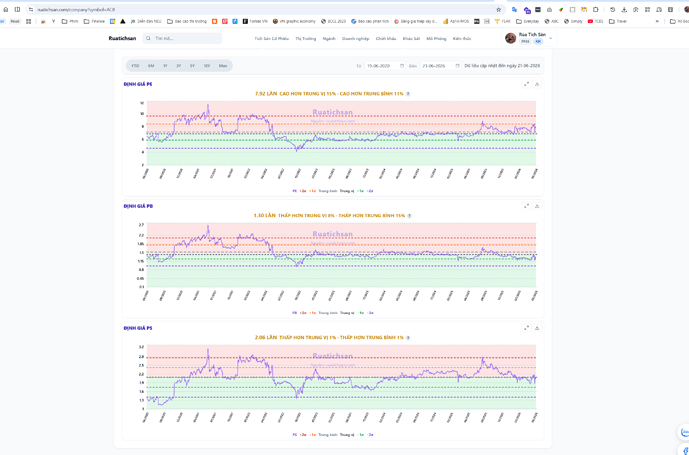The width and height of the screenshot is (689, 455).
Task: Open Doanh nghiệp navigation item
Action: pyautogui.click(x=355, y=39)
